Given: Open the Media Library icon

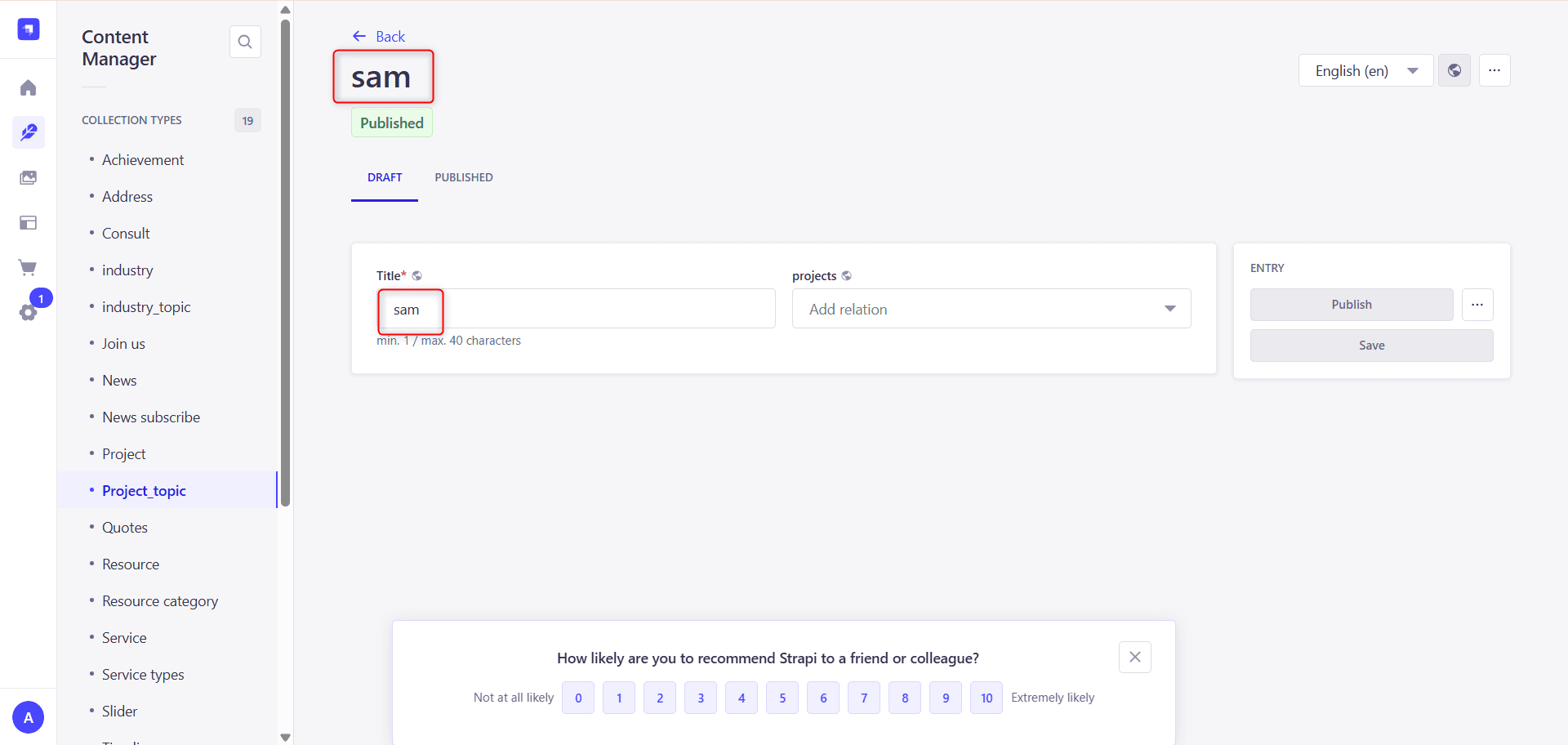Looking at the screenshot, I should pos(29,178).
